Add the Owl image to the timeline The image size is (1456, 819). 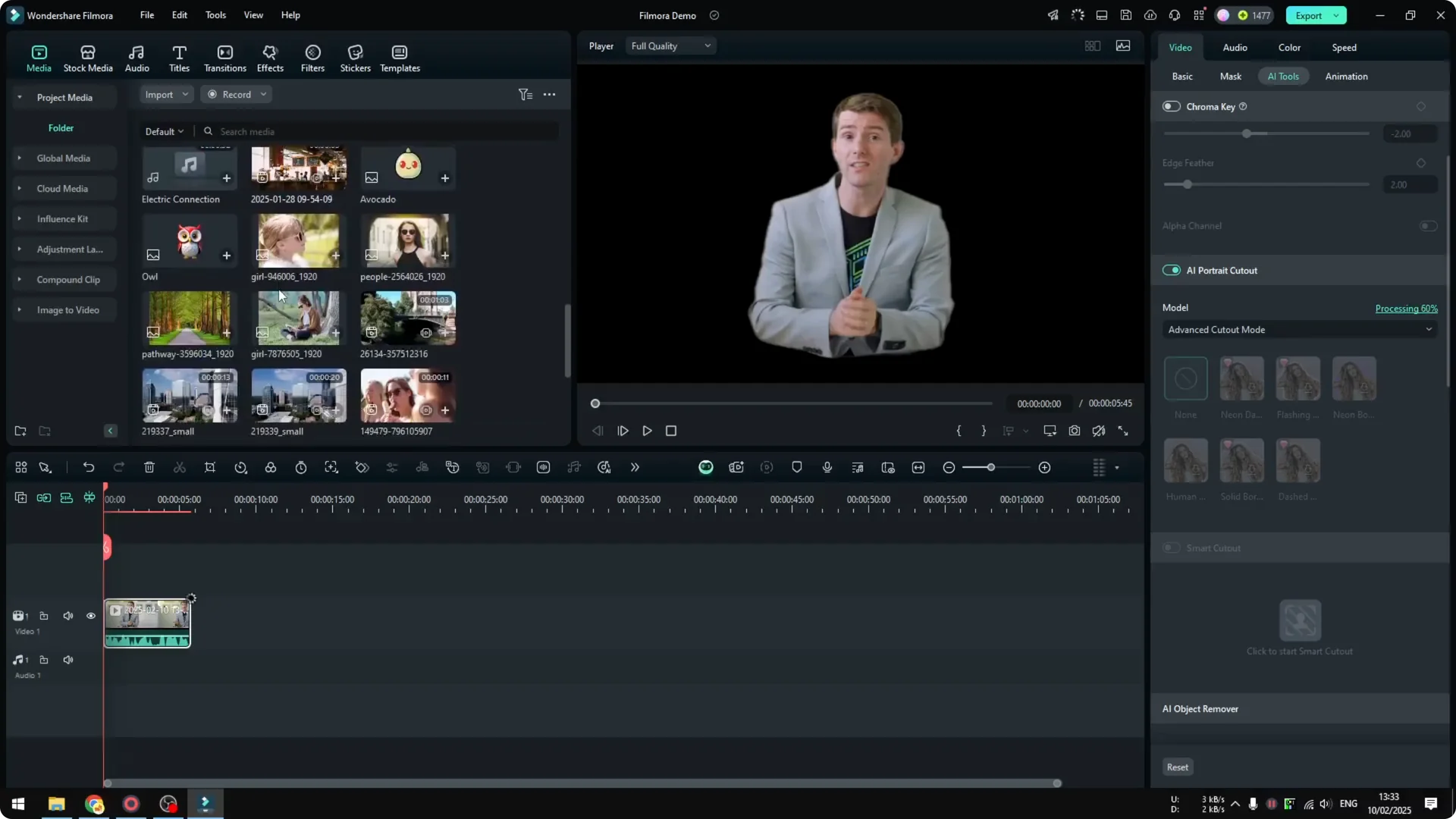[x=226, y=256]
